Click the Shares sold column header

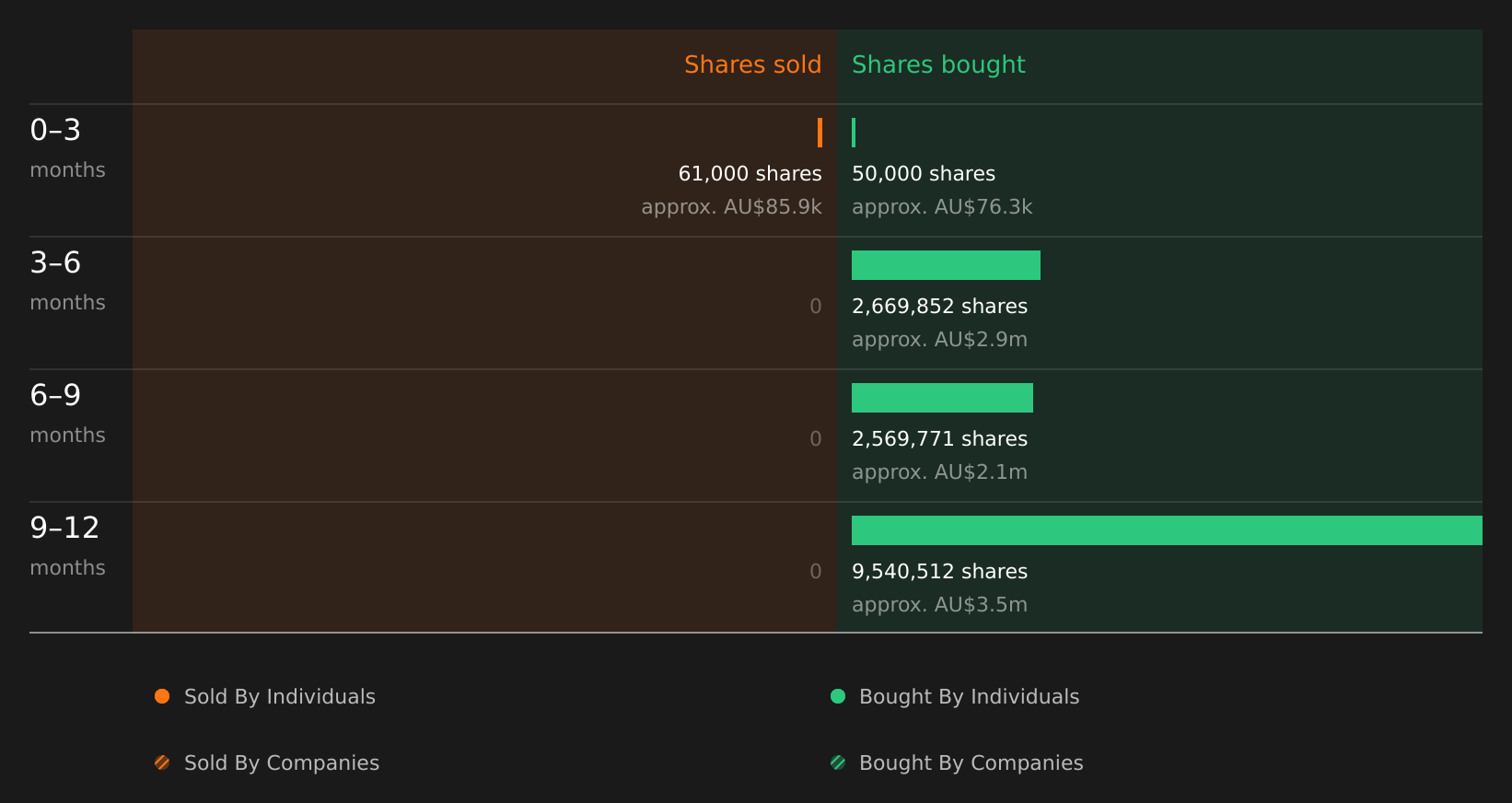pos(752,64)
